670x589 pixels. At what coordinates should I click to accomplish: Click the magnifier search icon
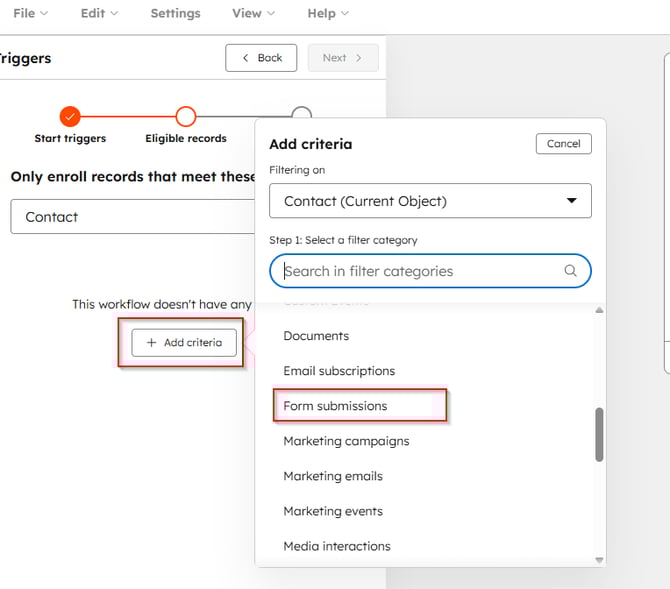pos(570,271)
